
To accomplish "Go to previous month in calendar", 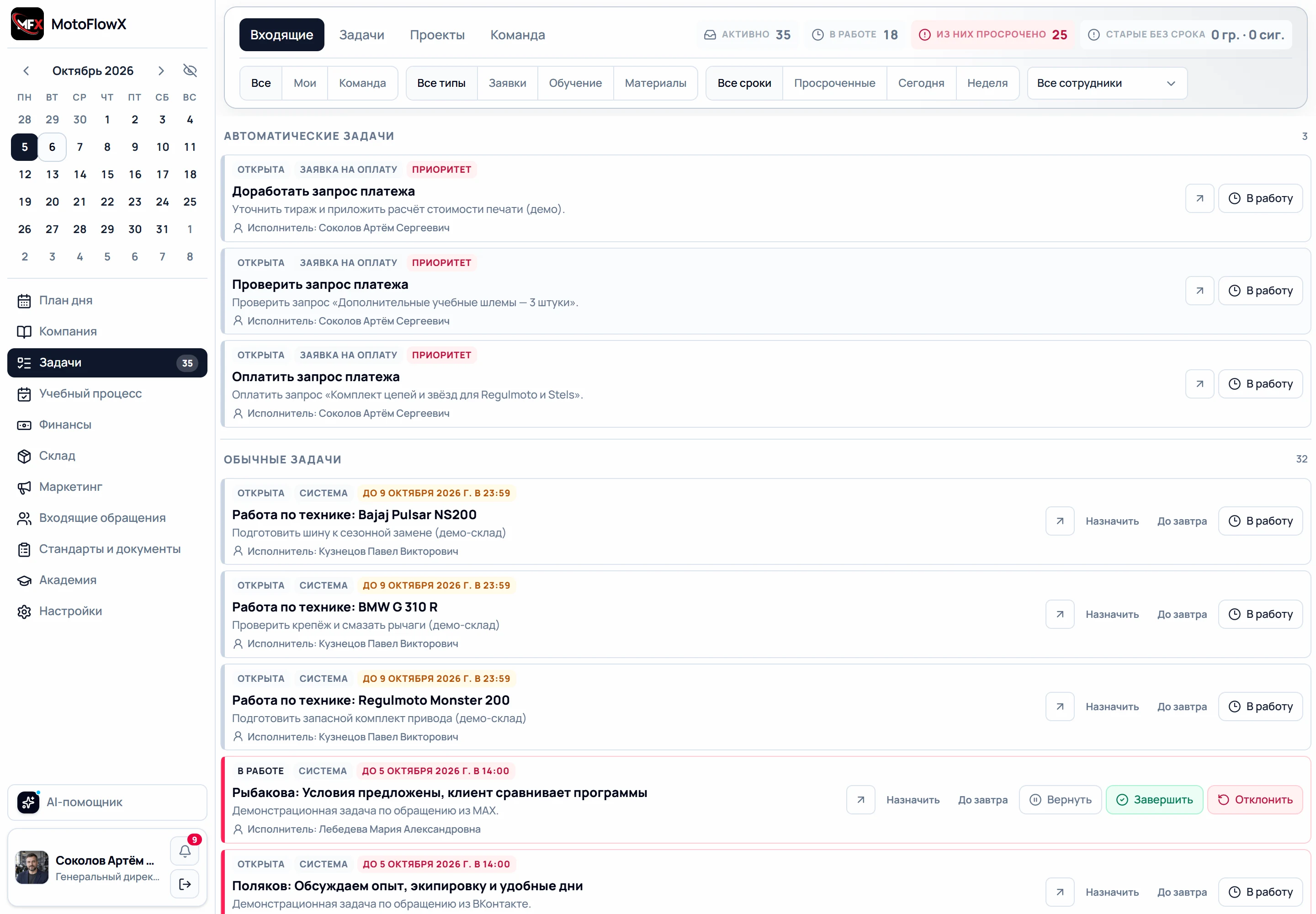I will 26,70.
